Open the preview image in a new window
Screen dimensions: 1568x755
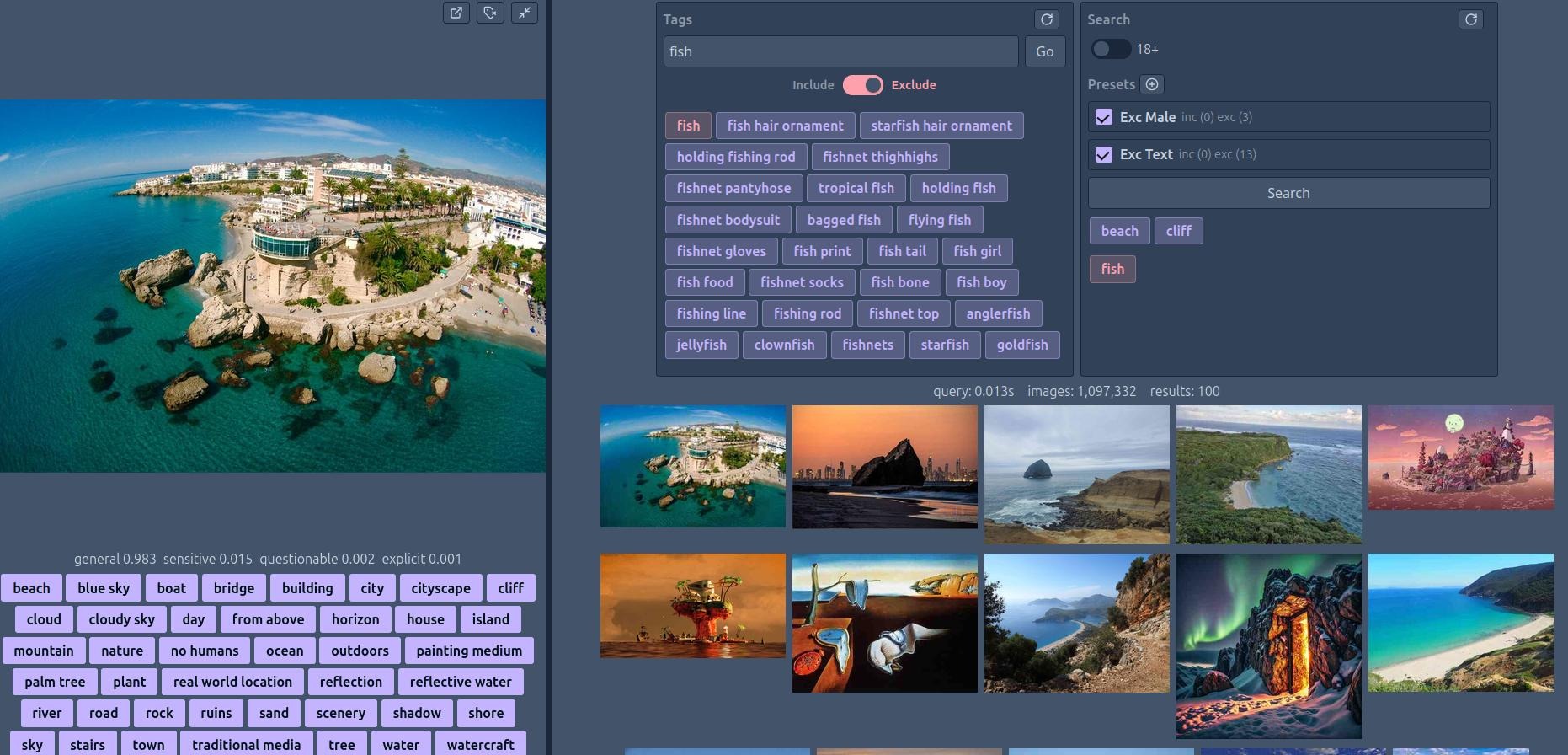pos(456,13)
